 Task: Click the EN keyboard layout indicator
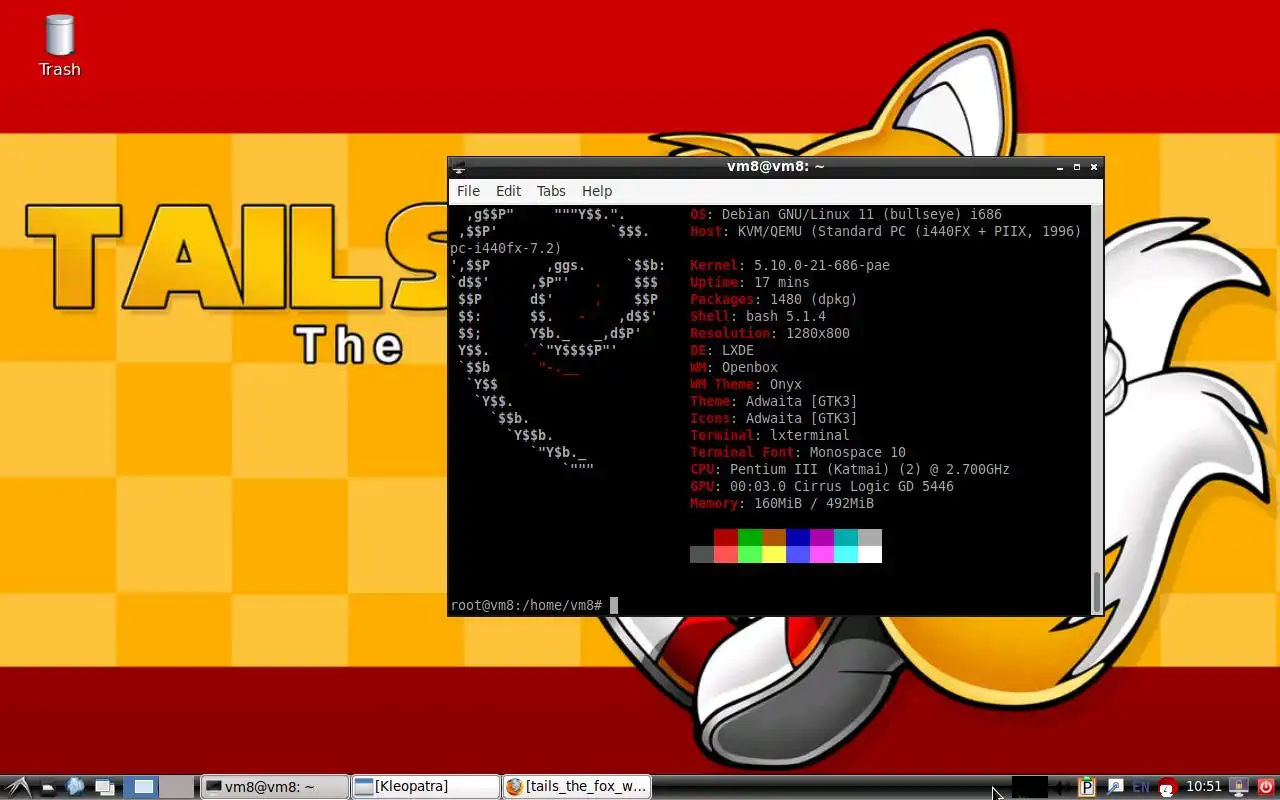pyautogui.click(x=1140, y=788)
